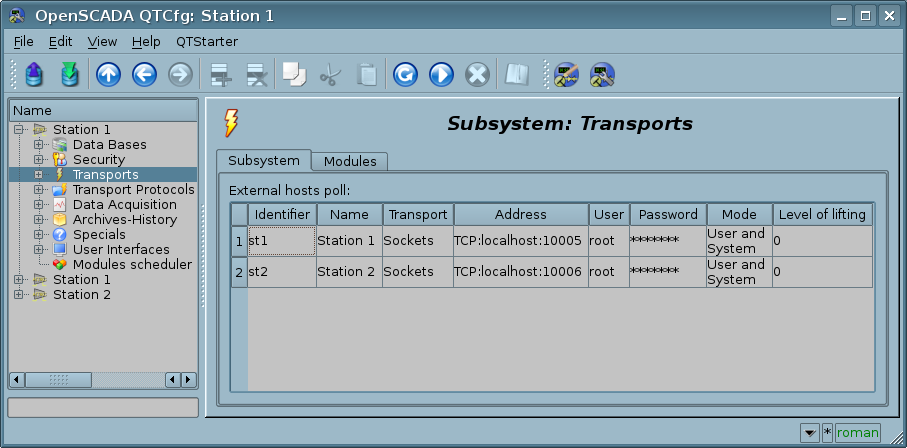
Task: Expand the Data Bases tree node
Action: tap(39, 145)
